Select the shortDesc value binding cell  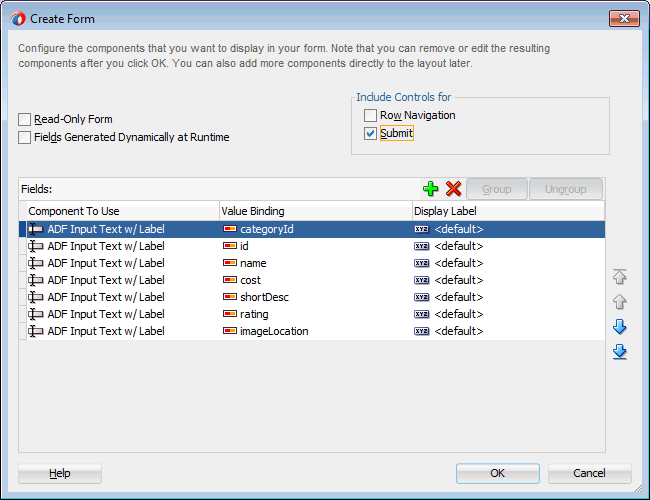tap(316, 297)
